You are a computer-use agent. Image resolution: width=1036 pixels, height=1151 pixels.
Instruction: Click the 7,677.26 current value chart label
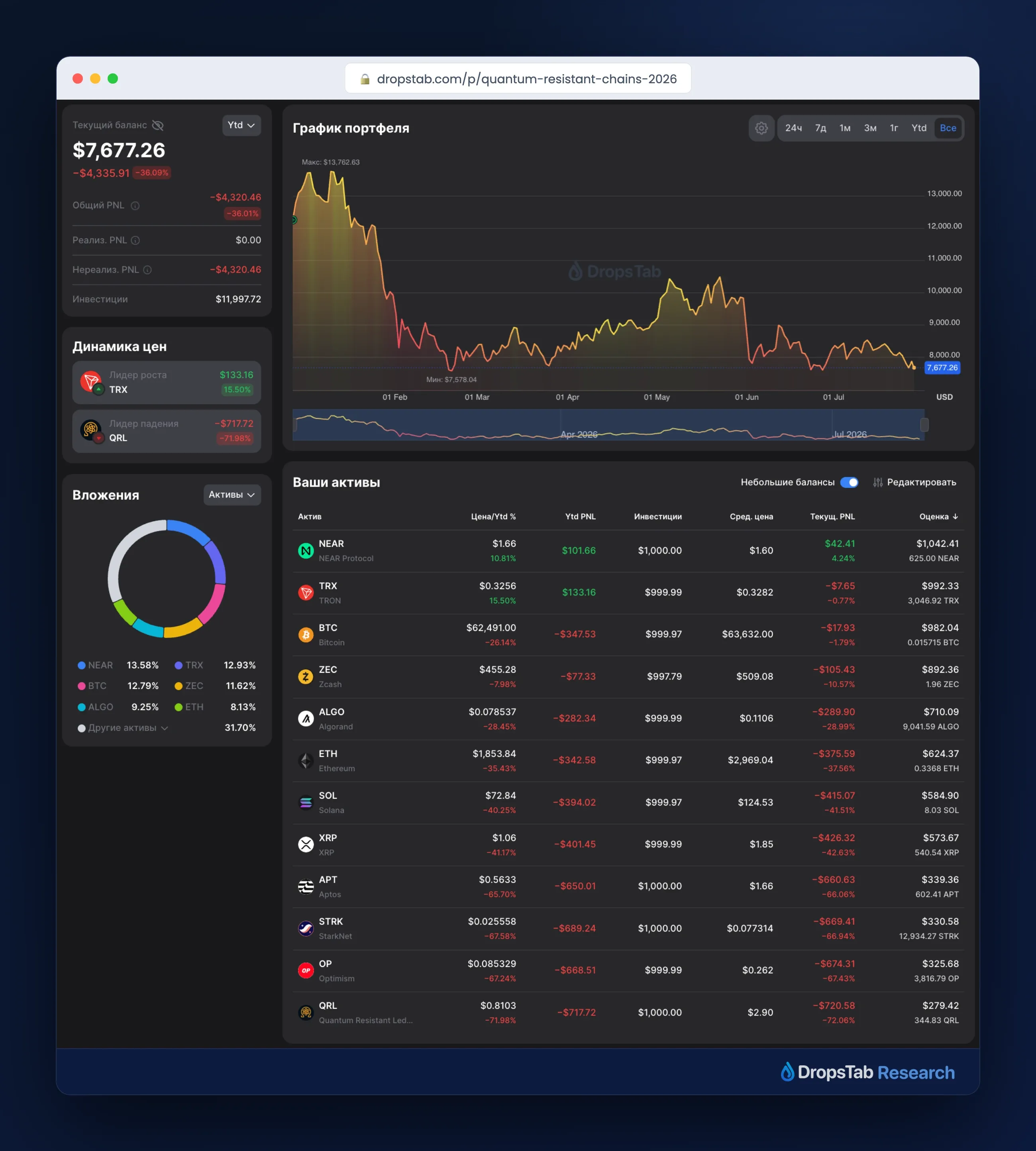coord(942,368)
